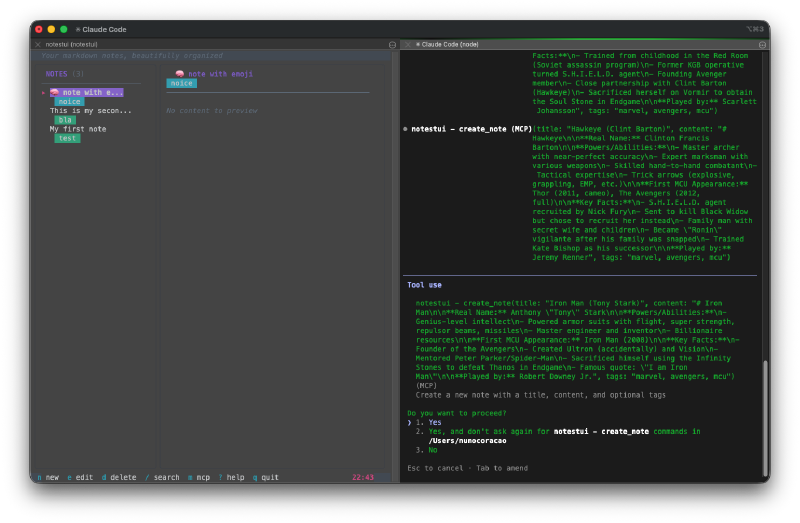The height and width of the screenshot is (523, 800).
Task: Click the 'help' shortcut in the footer
Action: tap(232, 478)
